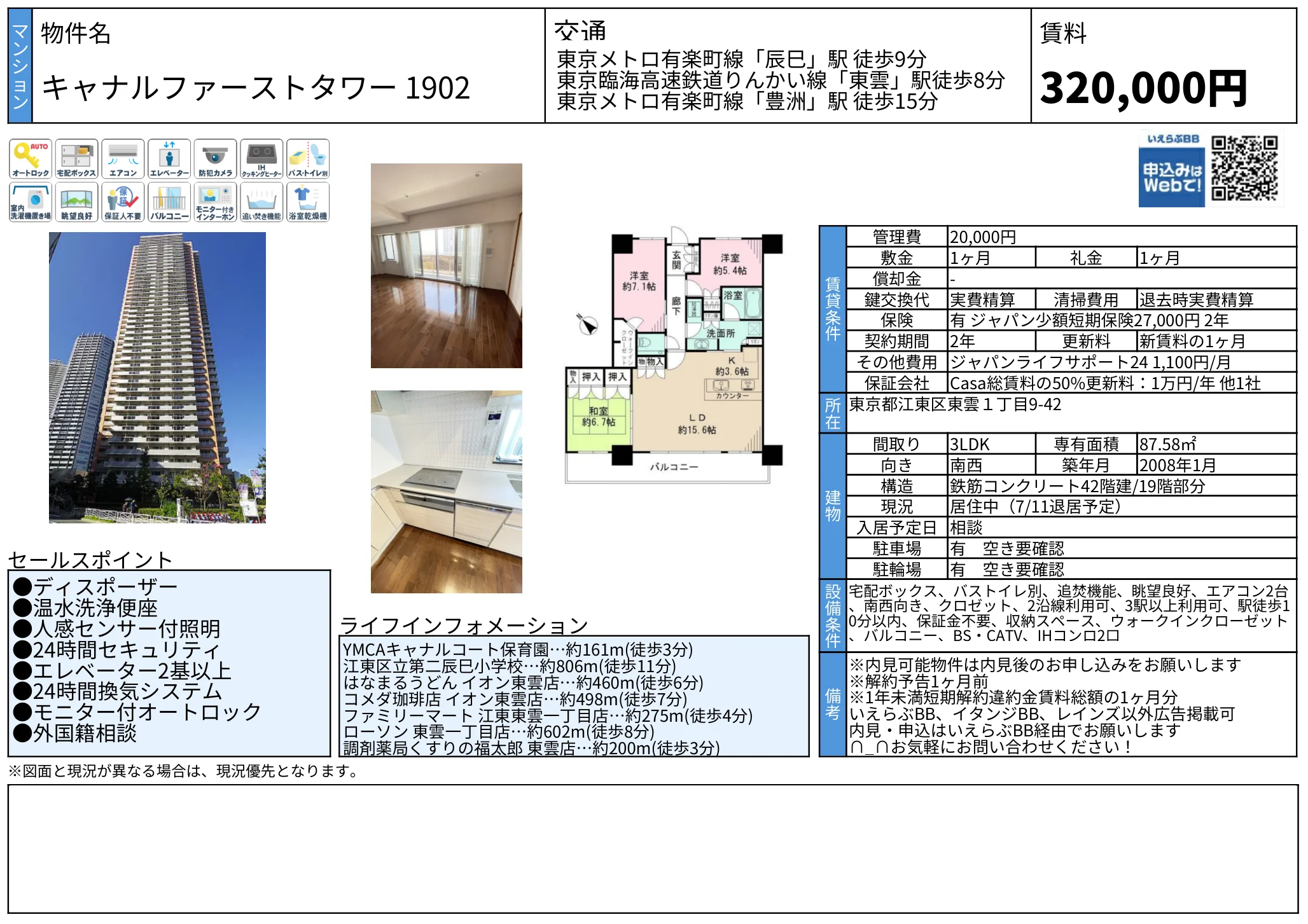
Task: Click the 保証会社 Casa総賃料の50% cell
Action: [1122, 383]
